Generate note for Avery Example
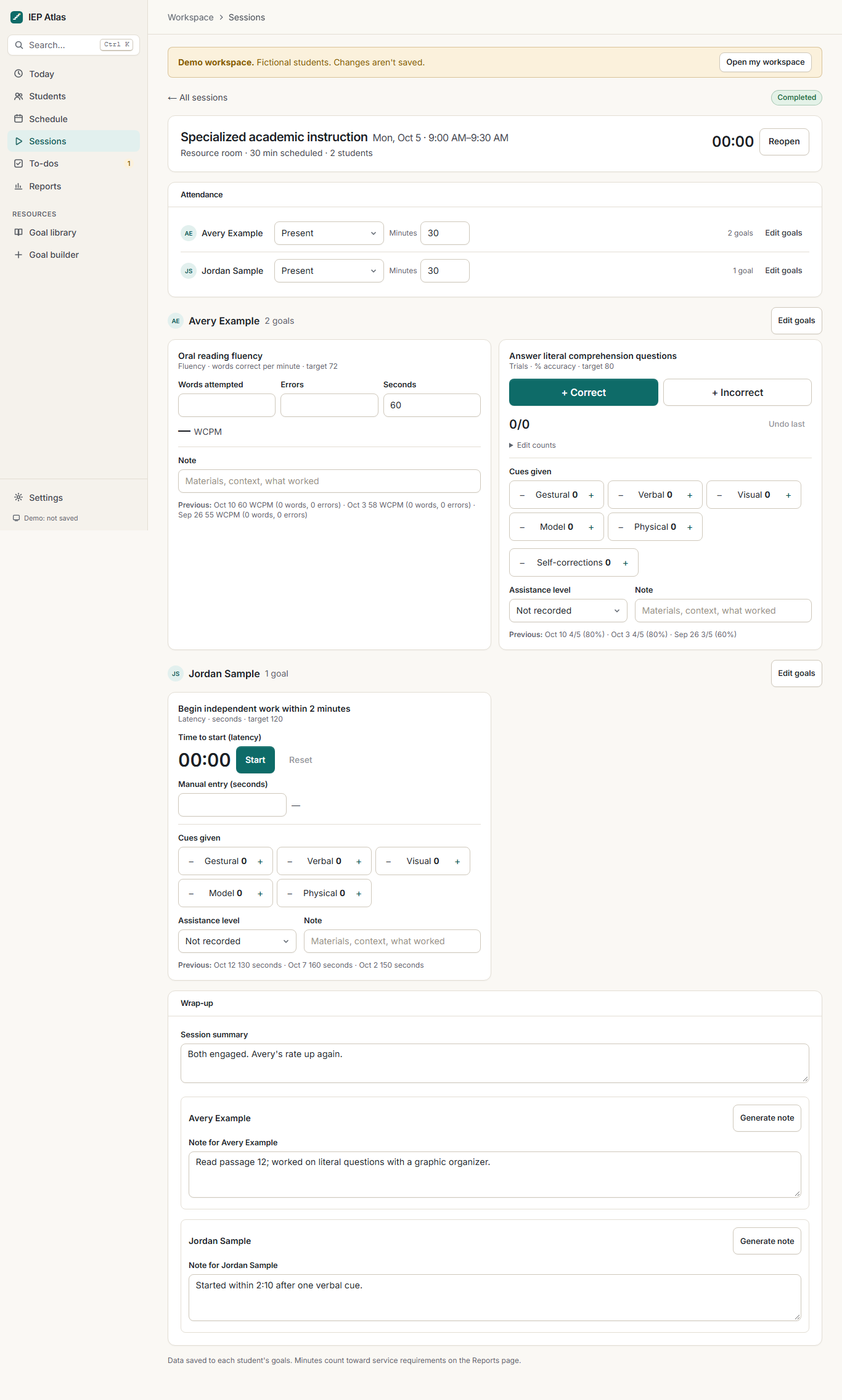 click(767, 1118)
